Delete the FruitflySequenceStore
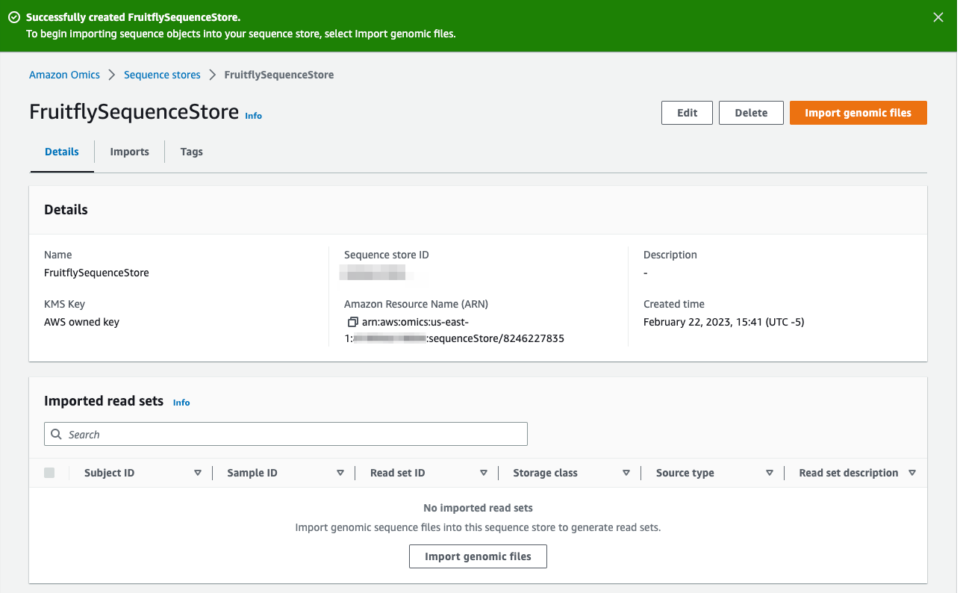This screenshot has width=960, height=593. [x=751, y=112]
